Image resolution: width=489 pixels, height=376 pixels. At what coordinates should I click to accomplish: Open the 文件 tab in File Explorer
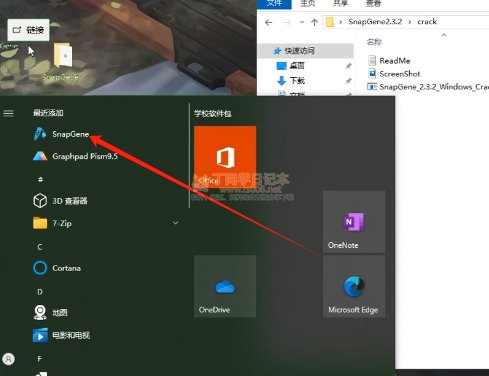pos(274,4)
